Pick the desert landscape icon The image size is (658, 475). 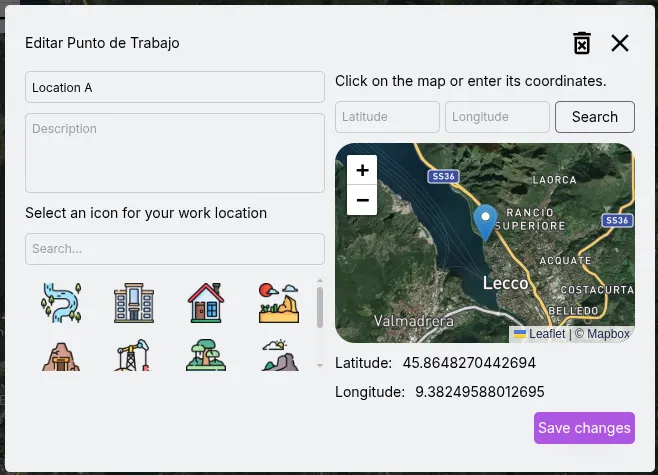(x=279, y=303)
